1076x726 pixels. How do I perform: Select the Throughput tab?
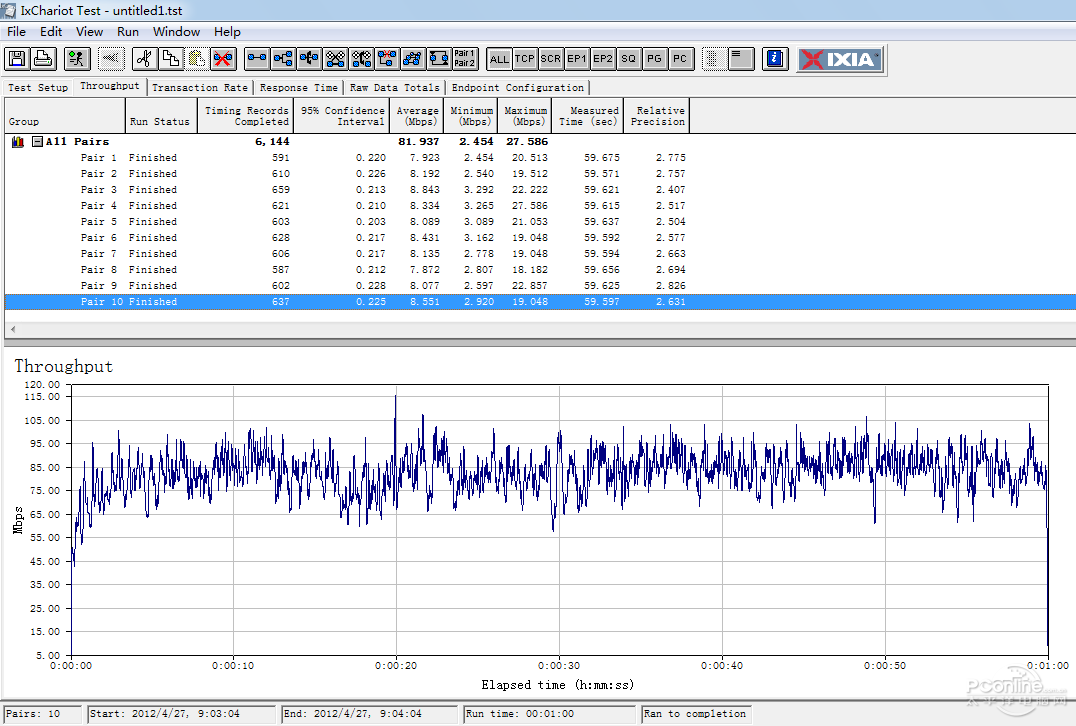coord(110,86)
